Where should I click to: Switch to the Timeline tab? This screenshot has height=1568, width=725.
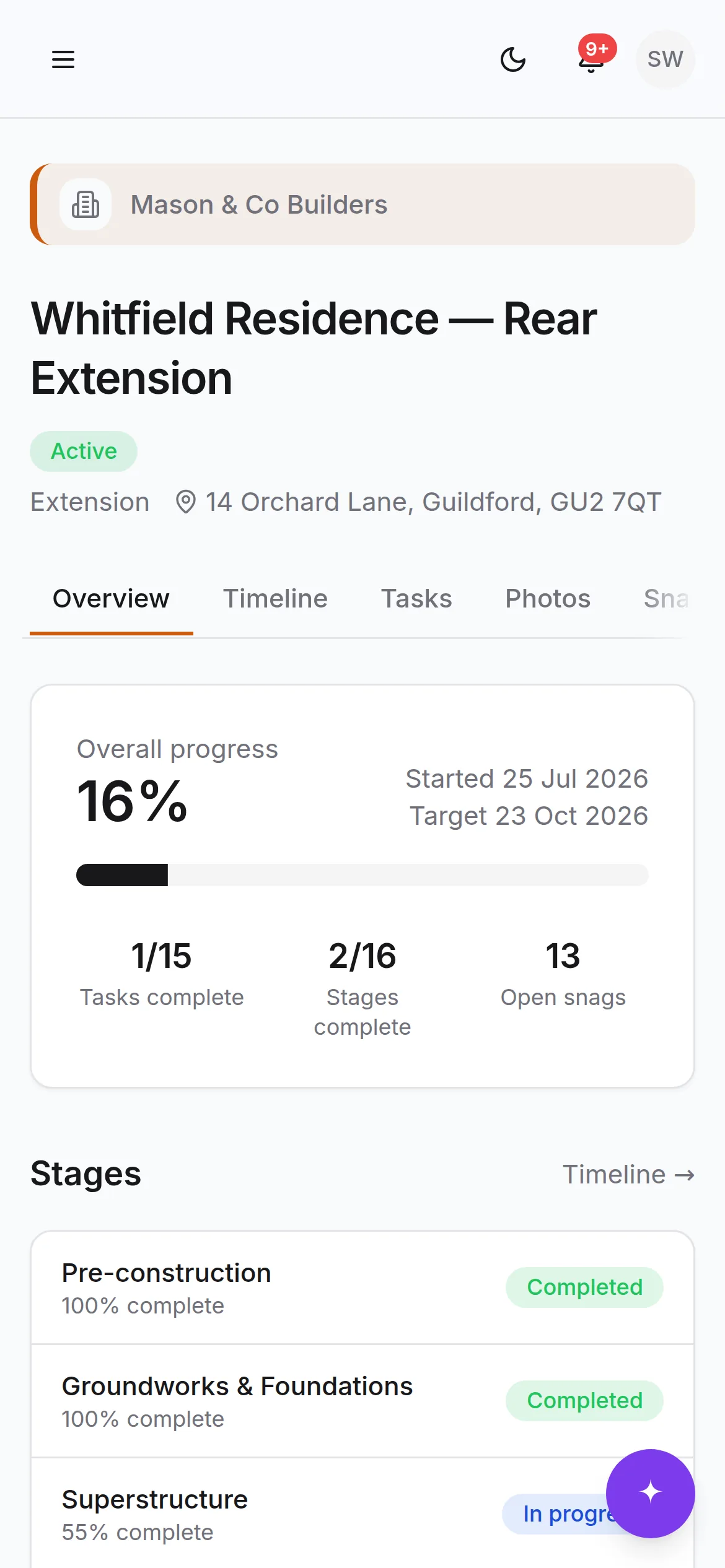click(275, 599)
